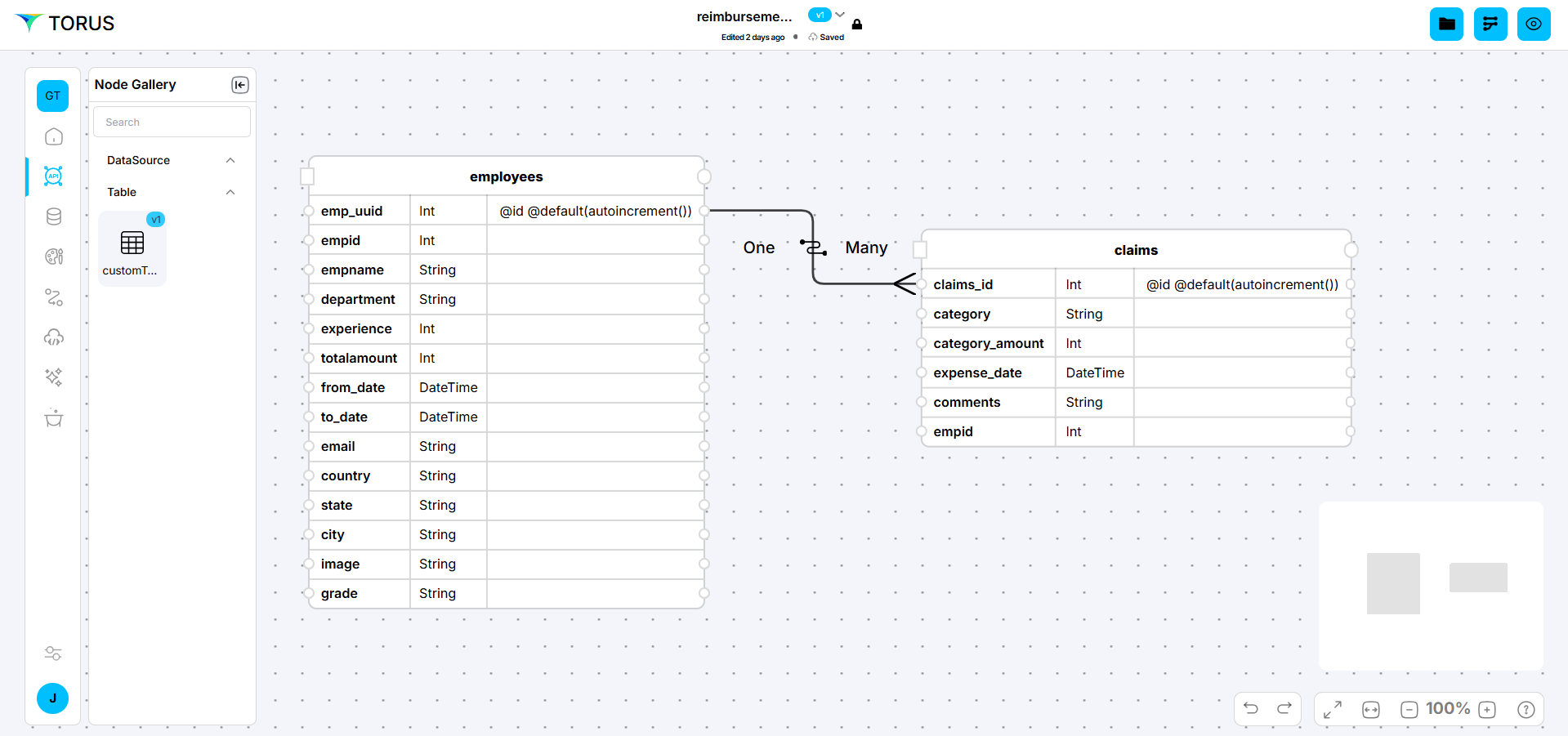Open the help question mark icon

tap(1525, 709)
